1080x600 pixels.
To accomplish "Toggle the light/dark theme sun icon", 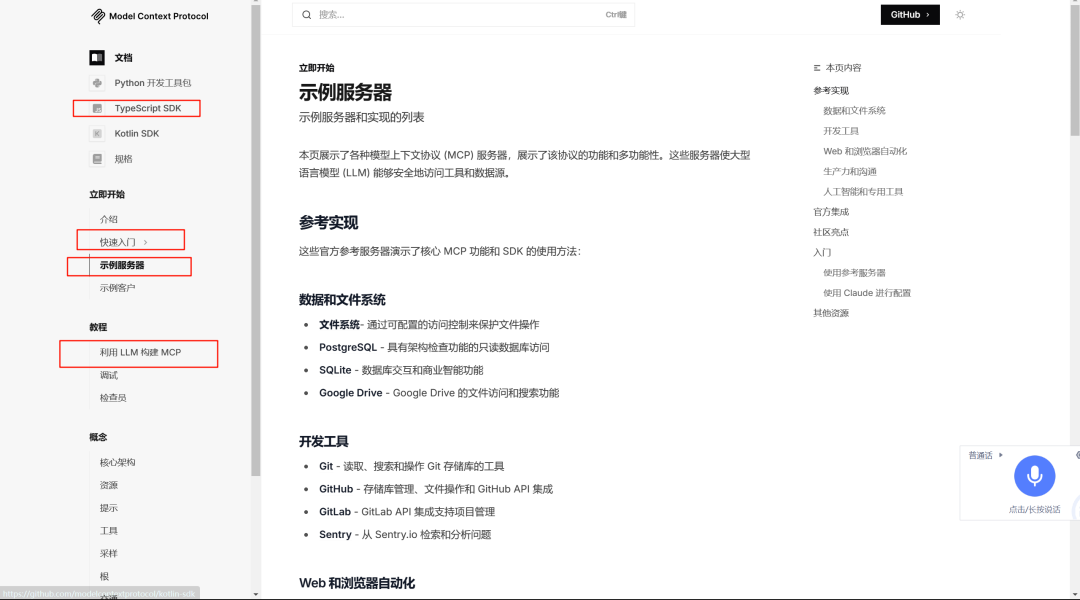I will 960,14.
